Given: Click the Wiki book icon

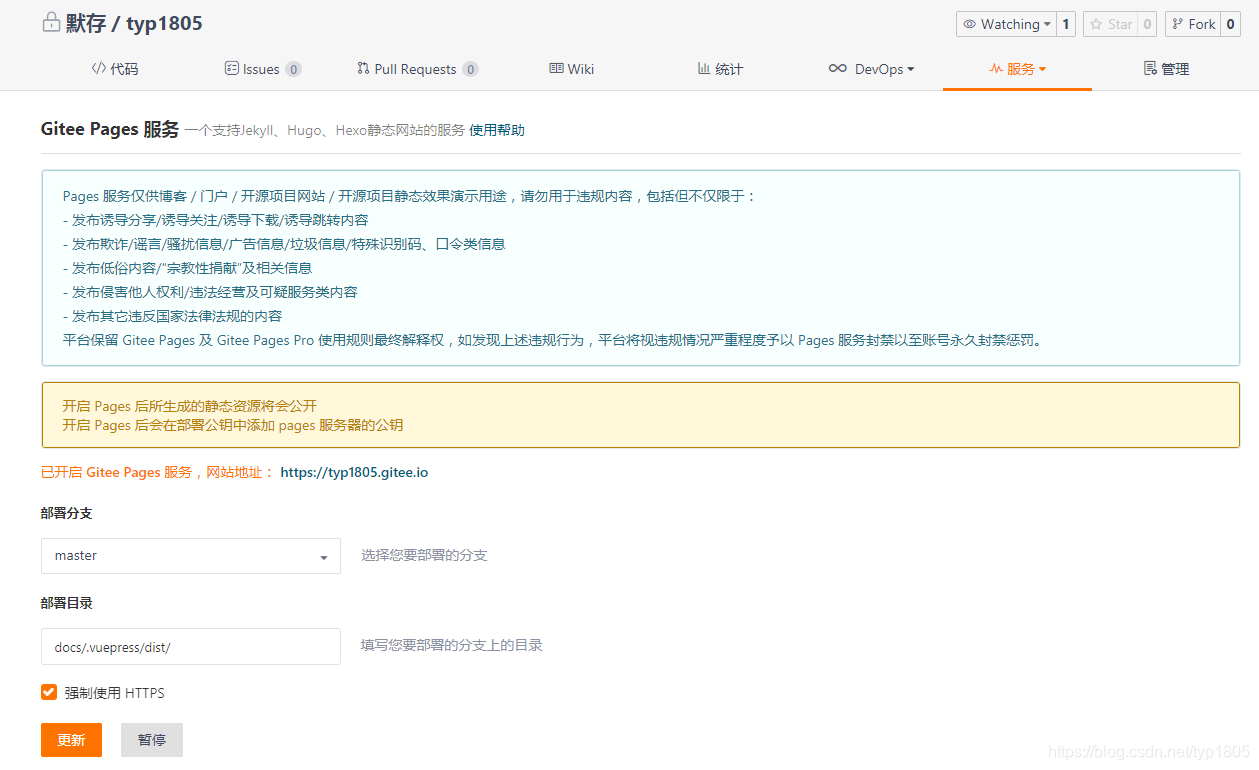Looking at the screenshot, I should tap(556, 69).
